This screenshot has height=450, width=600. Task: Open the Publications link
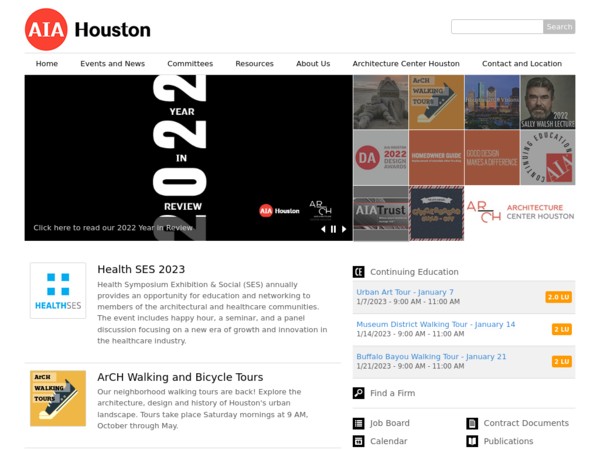pos(508,441)
